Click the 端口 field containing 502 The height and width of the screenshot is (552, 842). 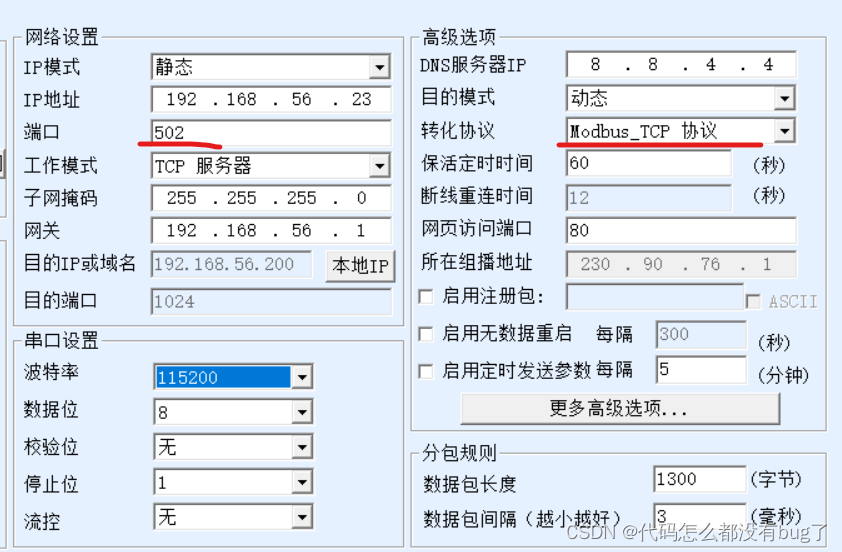pos(271,133)
